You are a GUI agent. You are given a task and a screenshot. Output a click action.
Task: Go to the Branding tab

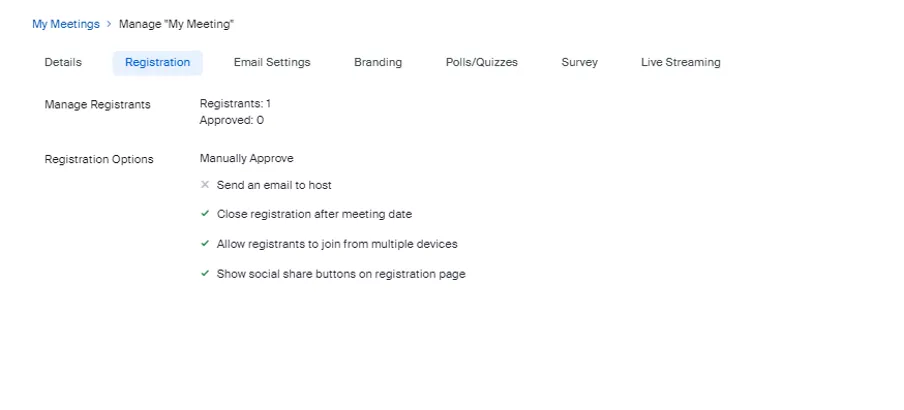coord(378,62)
